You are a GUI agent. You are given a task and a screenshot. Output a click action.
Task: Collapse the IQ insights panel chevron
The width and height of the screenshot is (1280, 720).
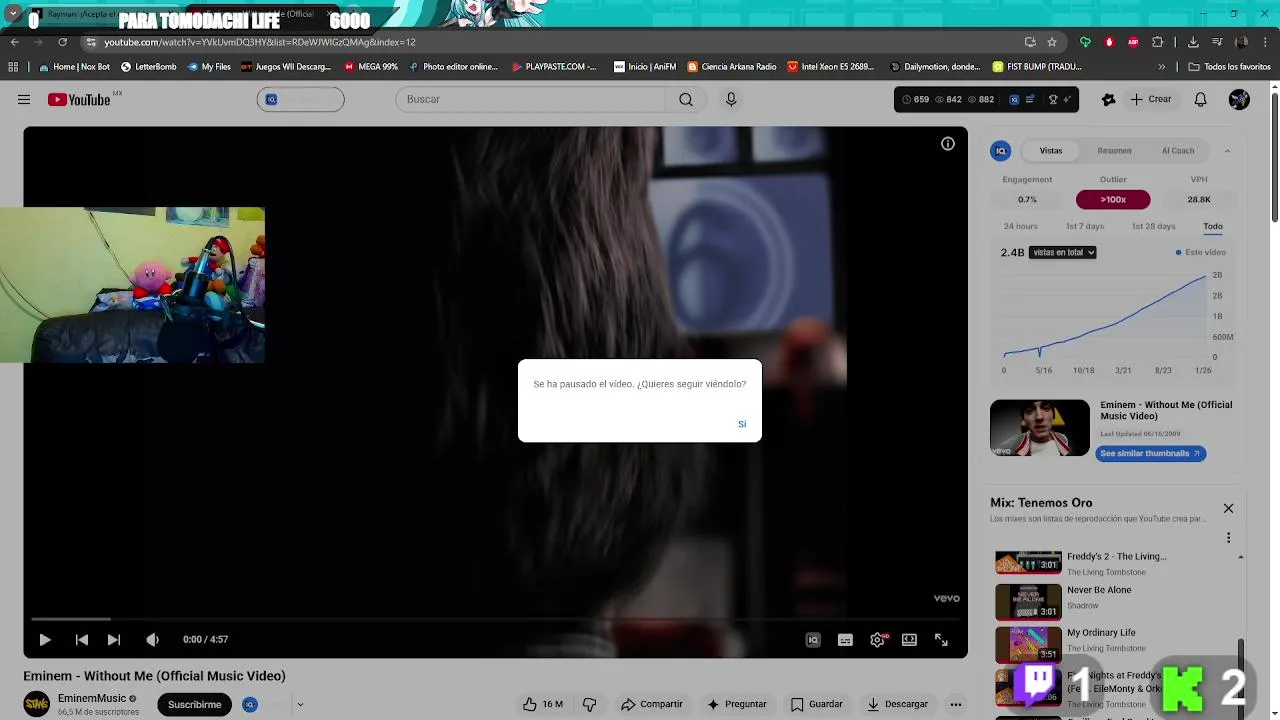pos(1227,151)
